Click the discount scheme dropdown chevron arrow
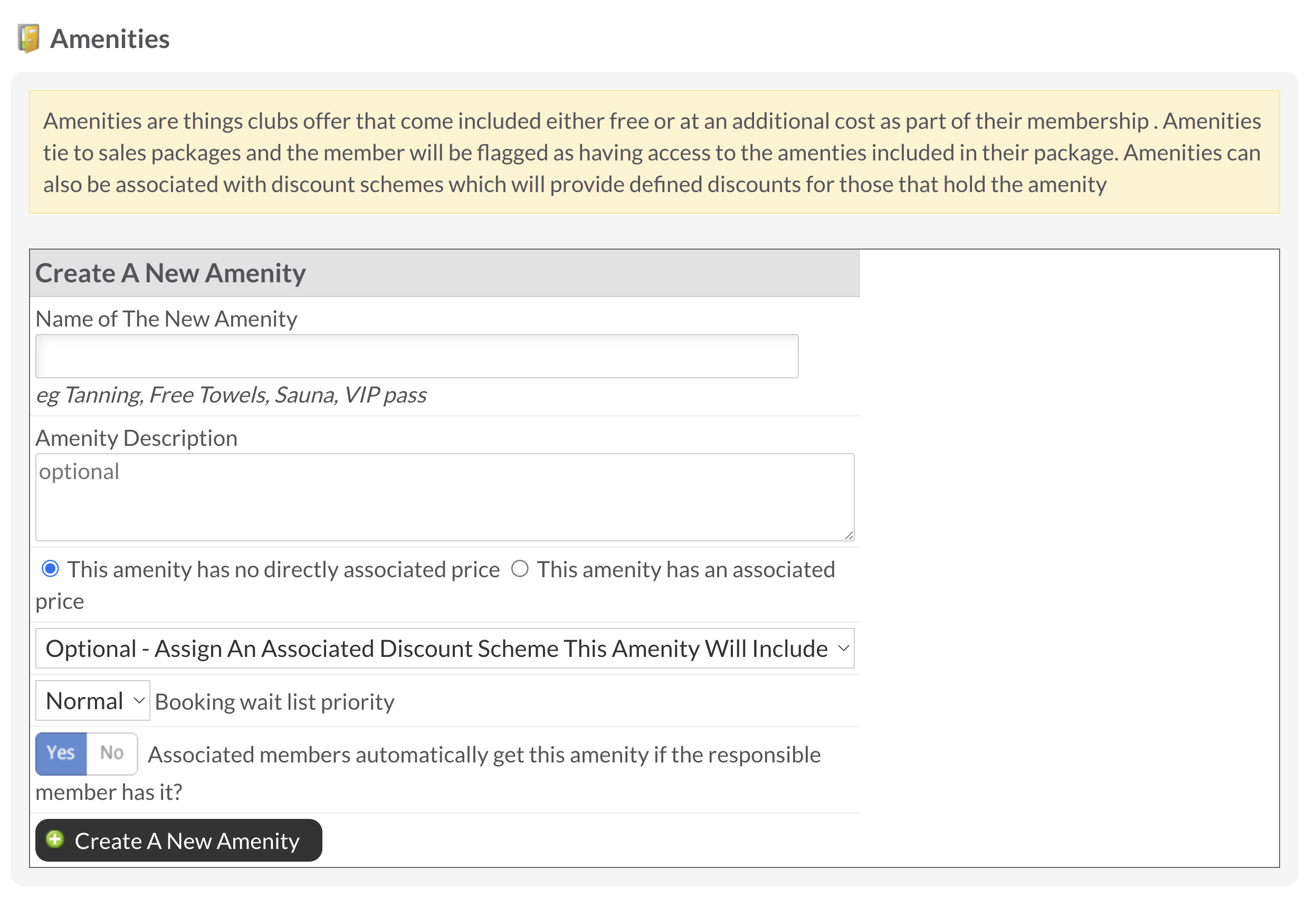 [843, 648]
